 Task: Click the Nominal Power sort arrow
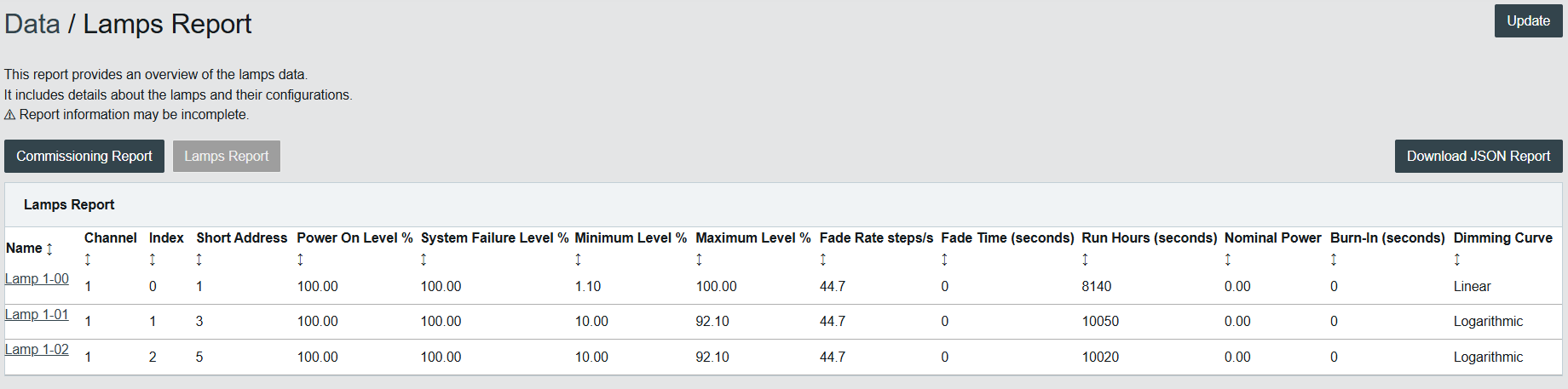click(1228, 260)
